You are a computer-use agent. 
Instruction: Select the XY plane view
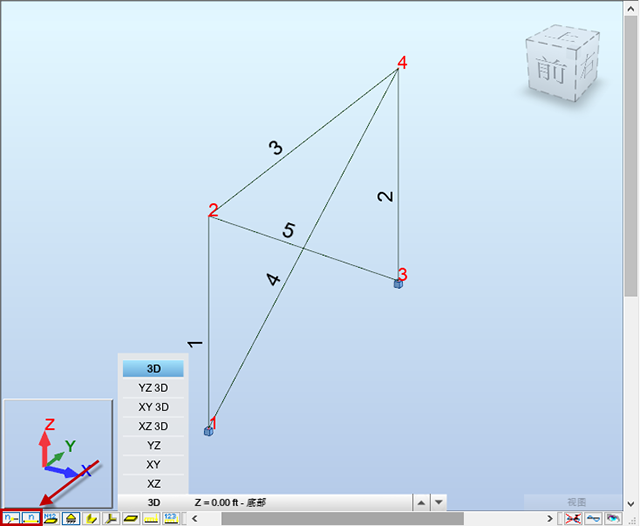(x=153, y=464)
